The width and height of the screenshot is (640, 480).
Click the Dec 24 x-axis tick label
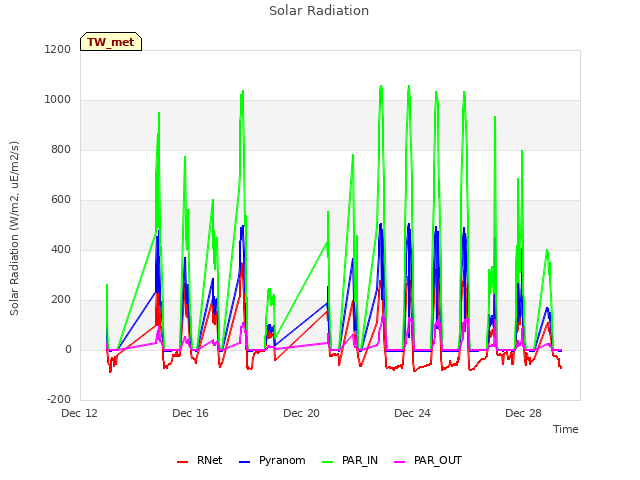(x=413, y=413)
